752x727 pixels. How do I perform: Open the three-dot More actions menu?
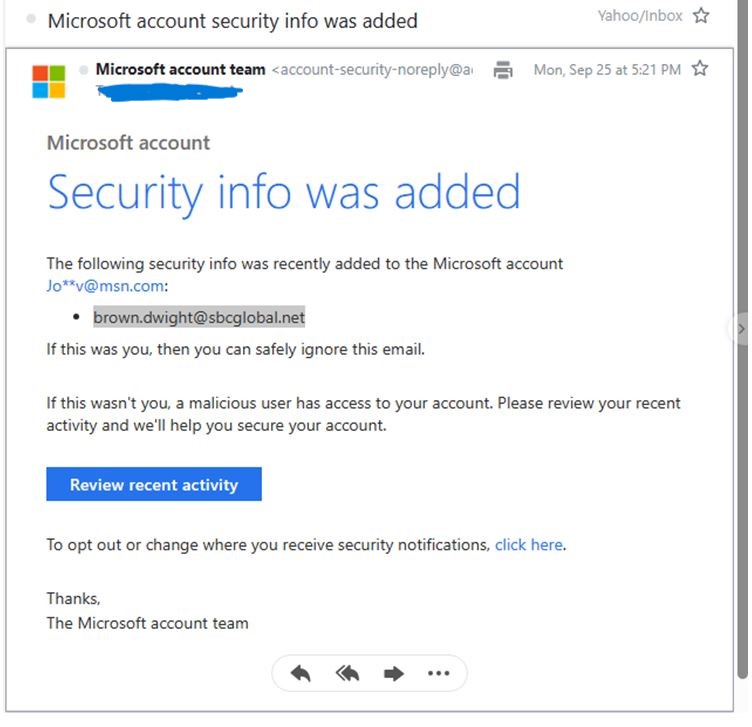click(439, 674)
